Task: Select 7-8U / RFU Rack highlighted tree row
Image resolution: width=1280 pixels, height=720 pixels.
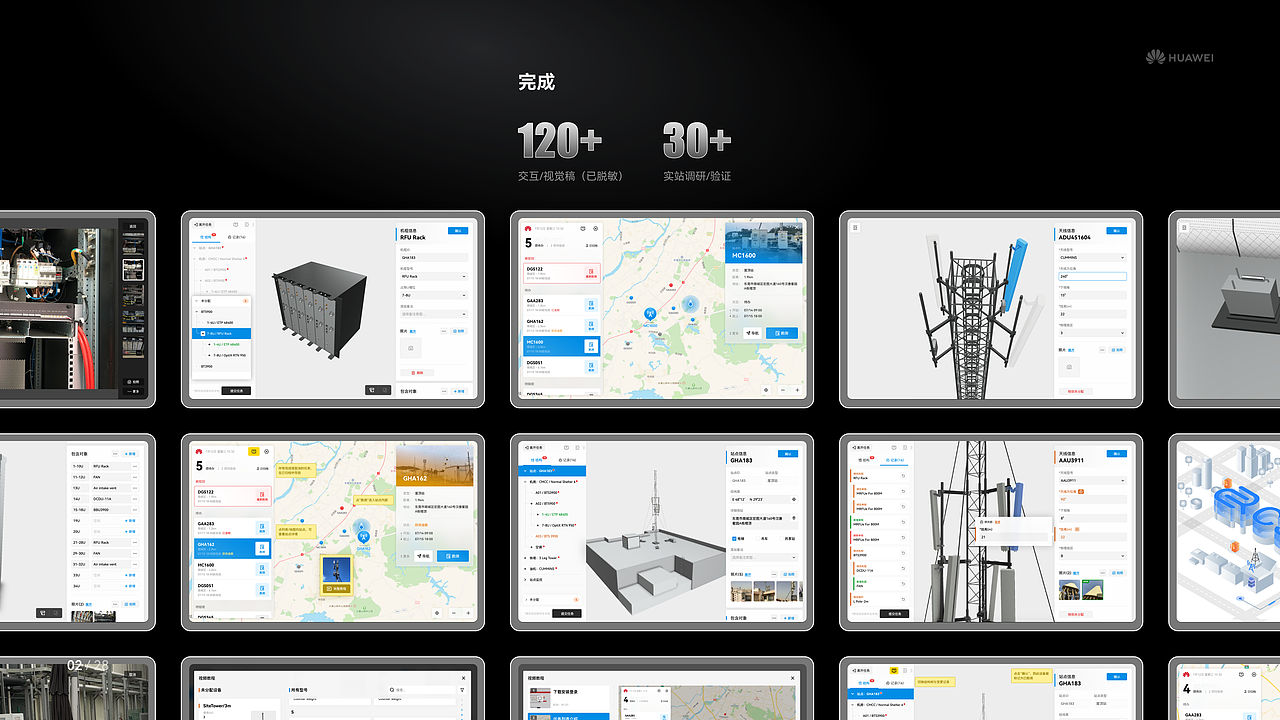Action: pos(221,333)
